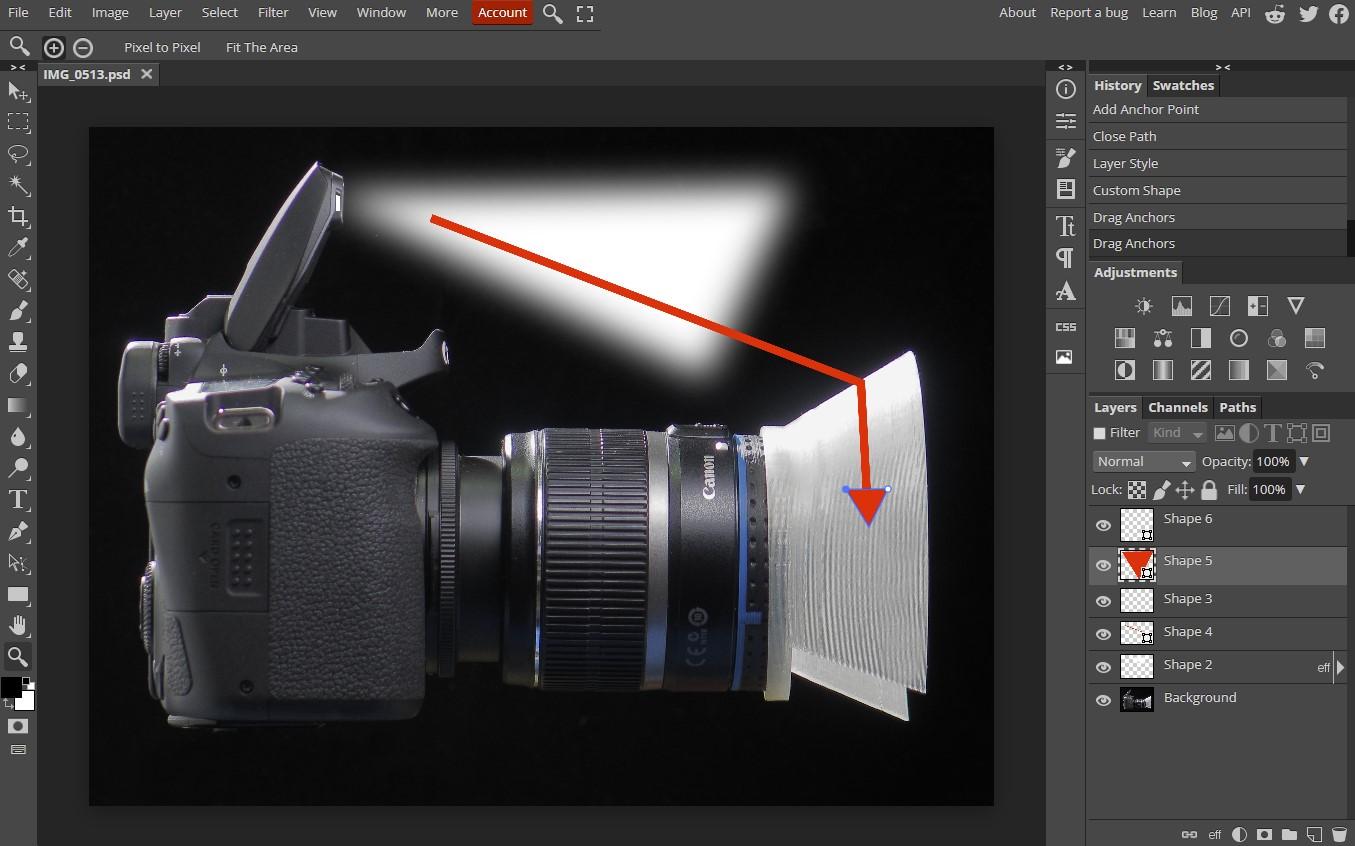Select the Zoom tool in toolbar

click(x=18, y=657)
